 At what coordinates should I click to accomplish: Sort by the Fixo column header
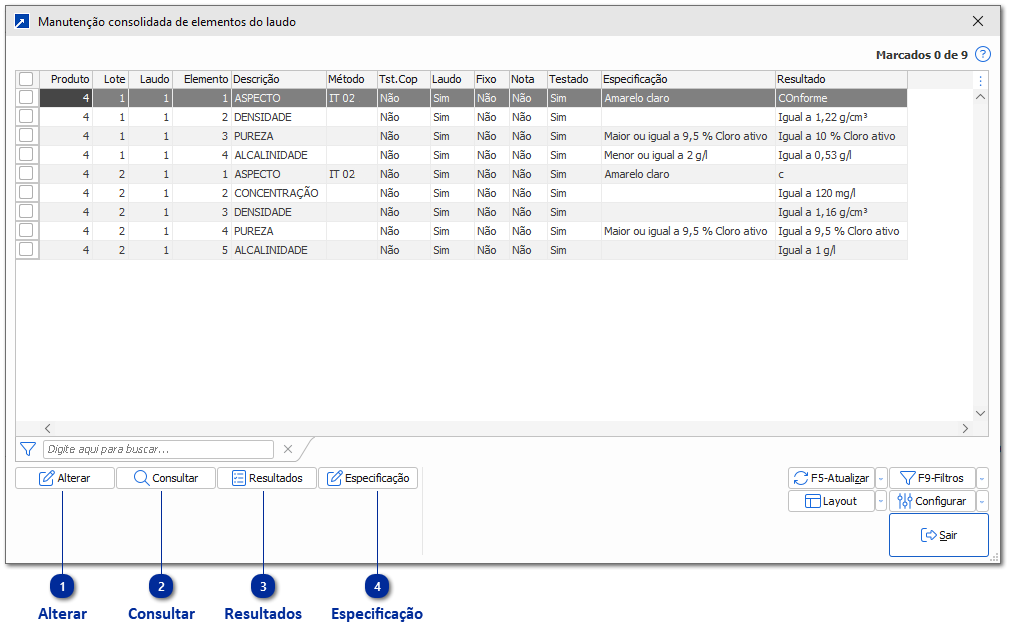pyautogui.click(x=491, y=79)
